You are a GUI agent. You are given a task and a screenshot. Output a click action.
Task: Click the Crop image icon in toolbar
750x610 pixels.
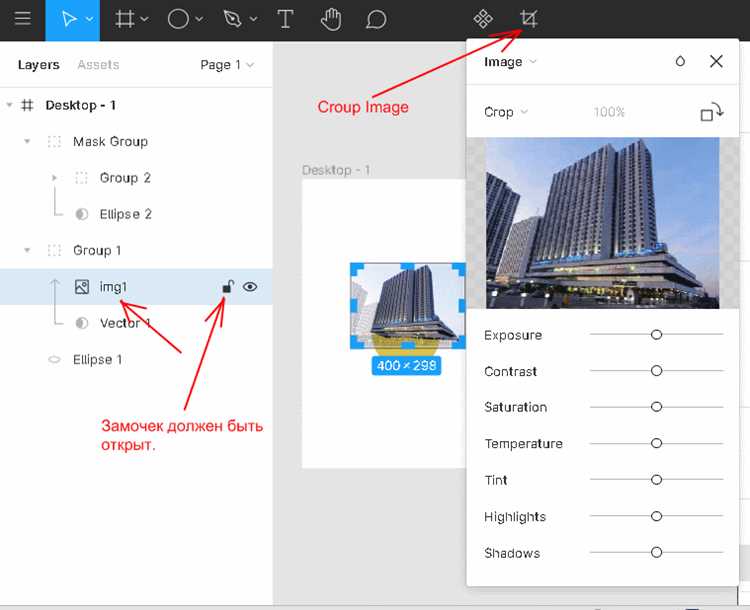click(x=529, y=19)
